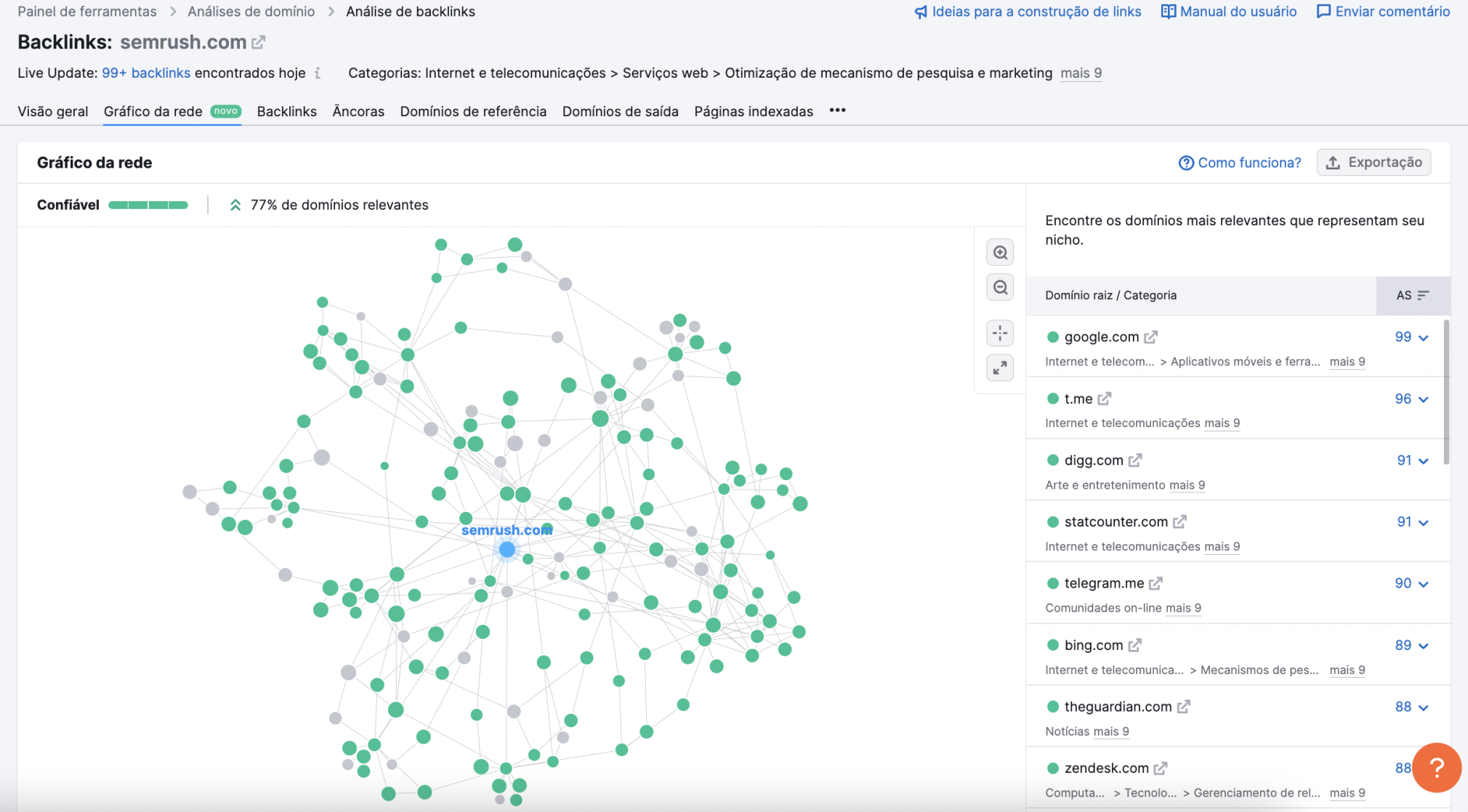Click the green dot next to google.com
The height and width of the screenshot is (812, 1468).
[x=1052, y=337]
